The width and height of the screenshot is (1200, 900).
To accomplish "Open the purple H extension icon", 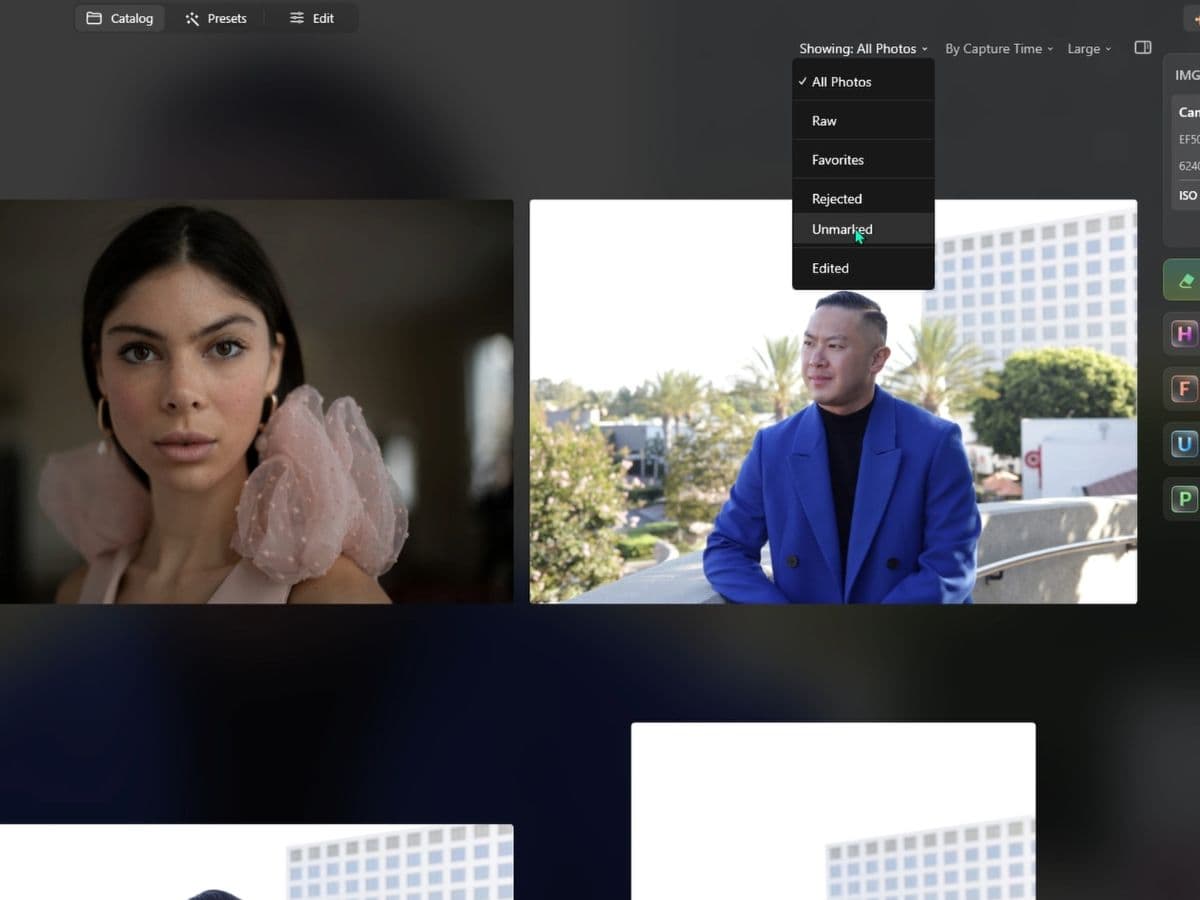I will click(x=1185, y=334).
